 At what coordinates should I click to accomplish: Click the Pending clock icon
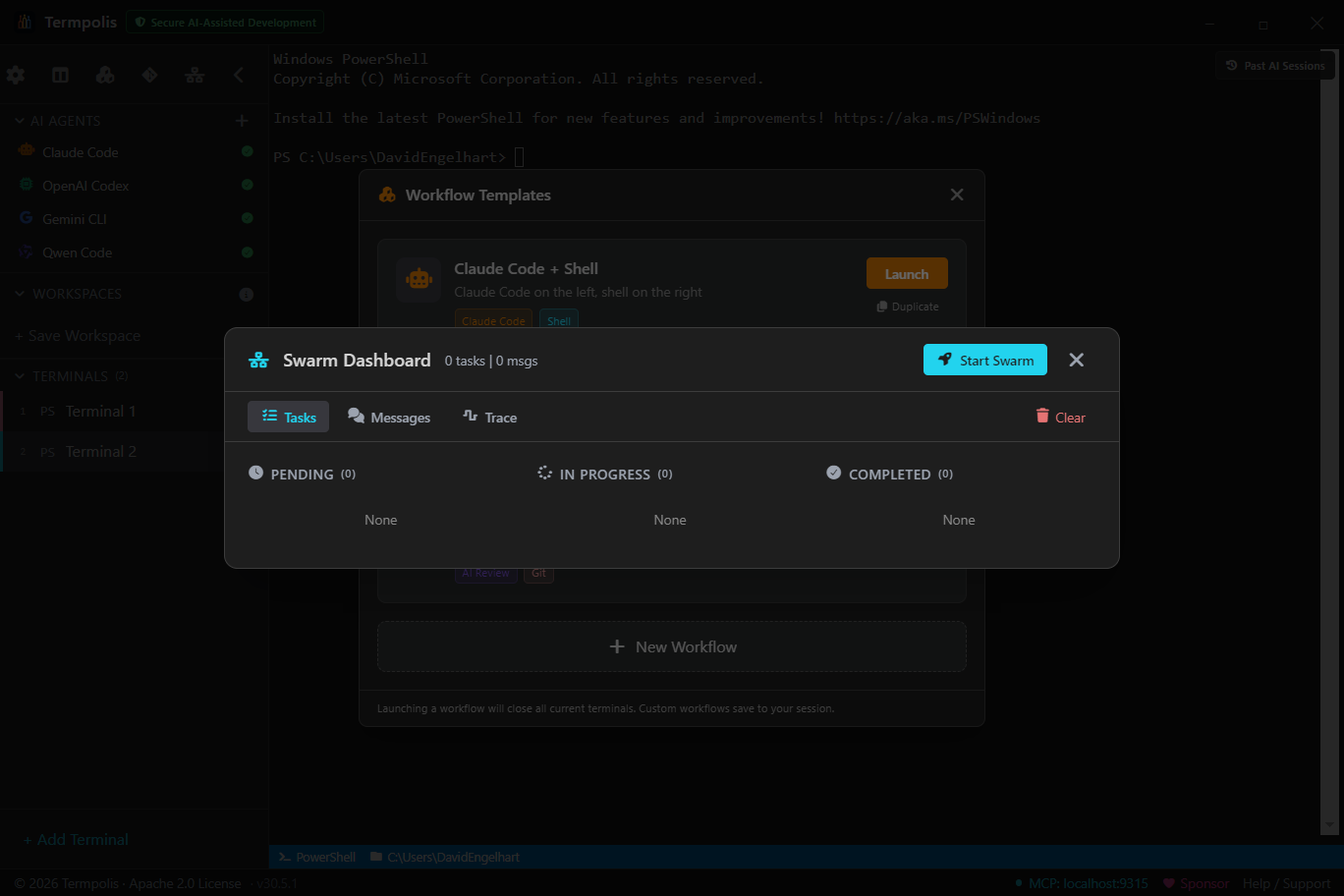(x=255, y=473)
